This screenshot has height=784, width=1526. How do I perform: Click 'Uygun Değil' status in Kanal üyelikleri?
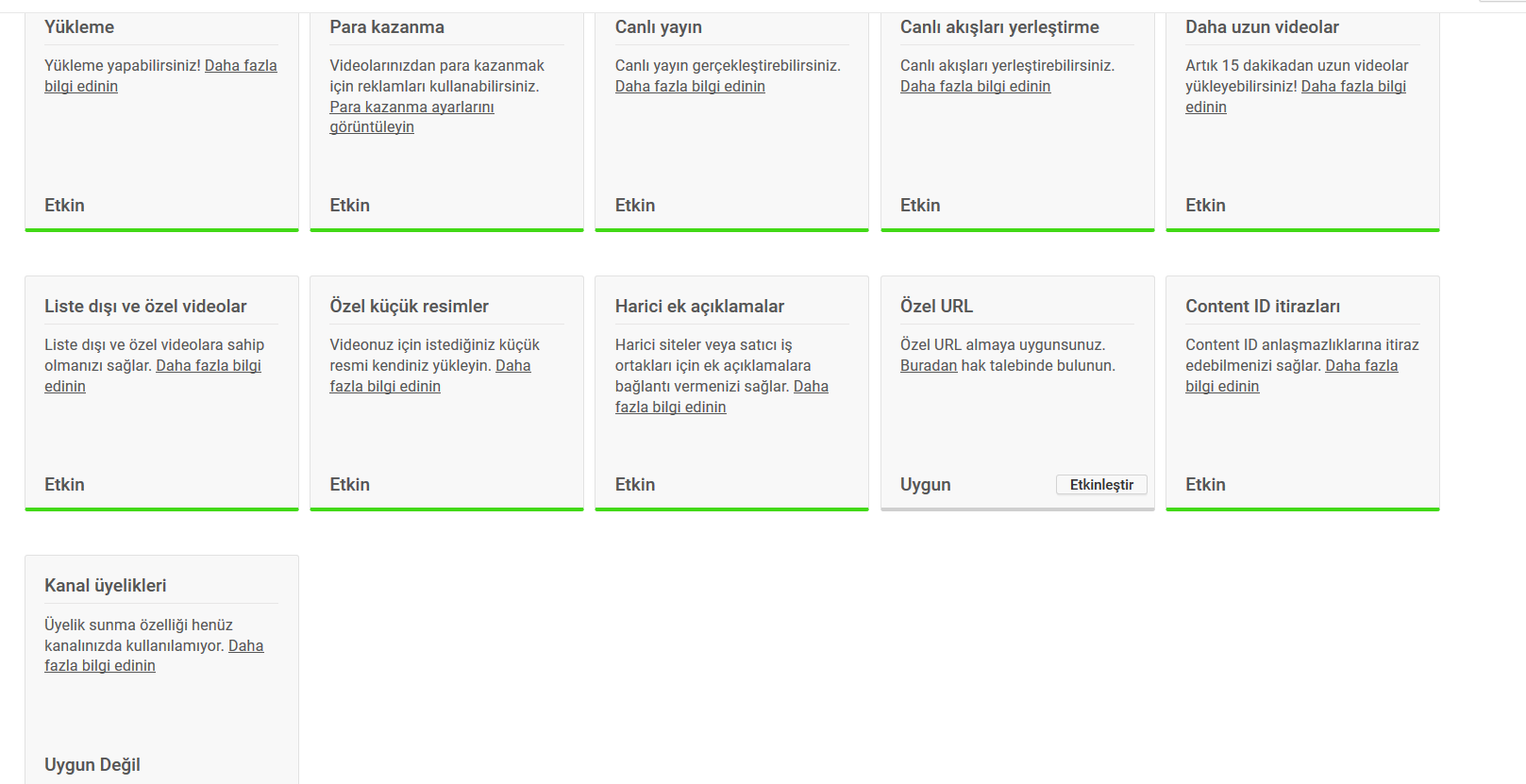coord(92,764)
